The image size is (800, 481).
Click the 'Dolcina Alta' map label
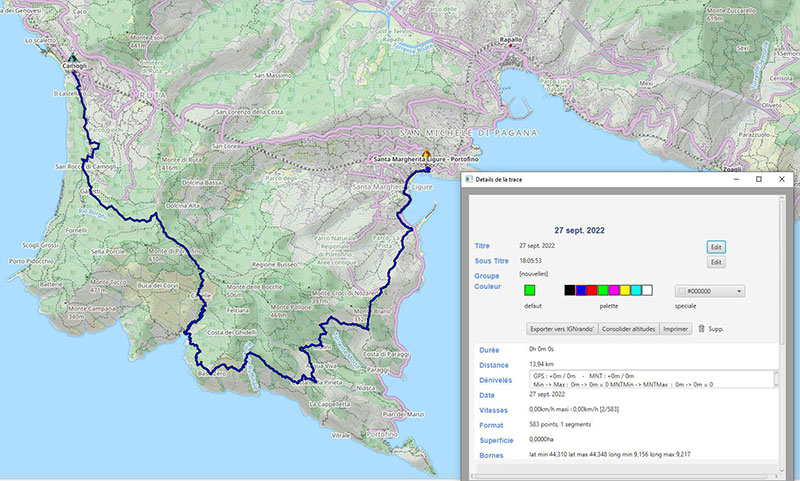tap(183, 206)
